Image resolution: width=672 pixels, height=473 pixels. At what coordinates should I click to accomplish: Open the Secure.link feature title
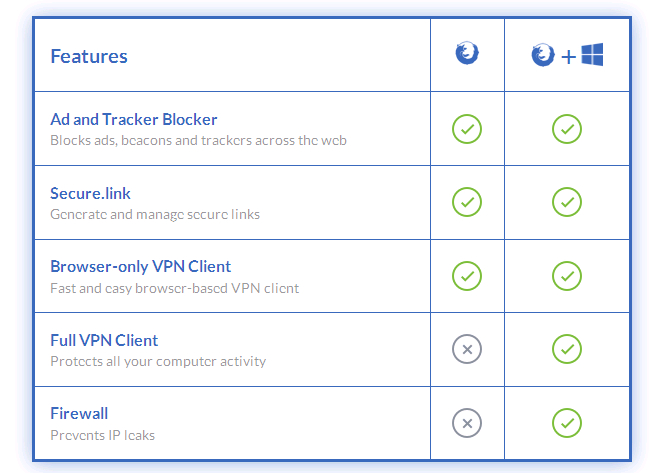coord(90,193)
